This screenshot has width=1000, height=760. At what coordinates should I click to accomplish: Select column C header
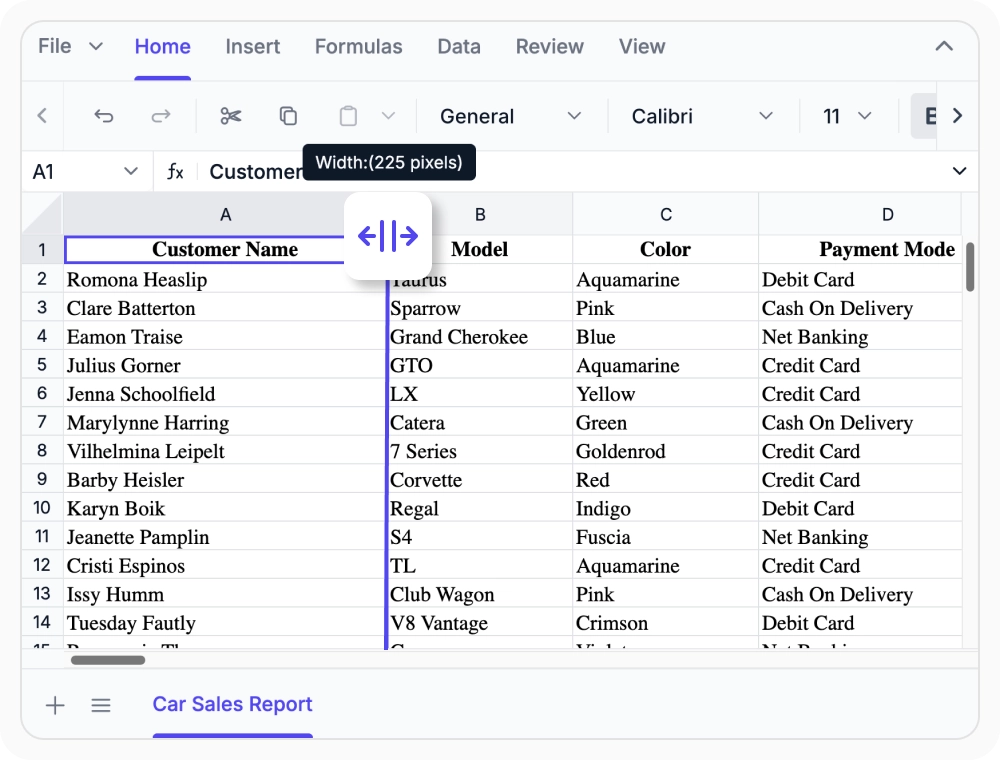[x=666, y=214]
